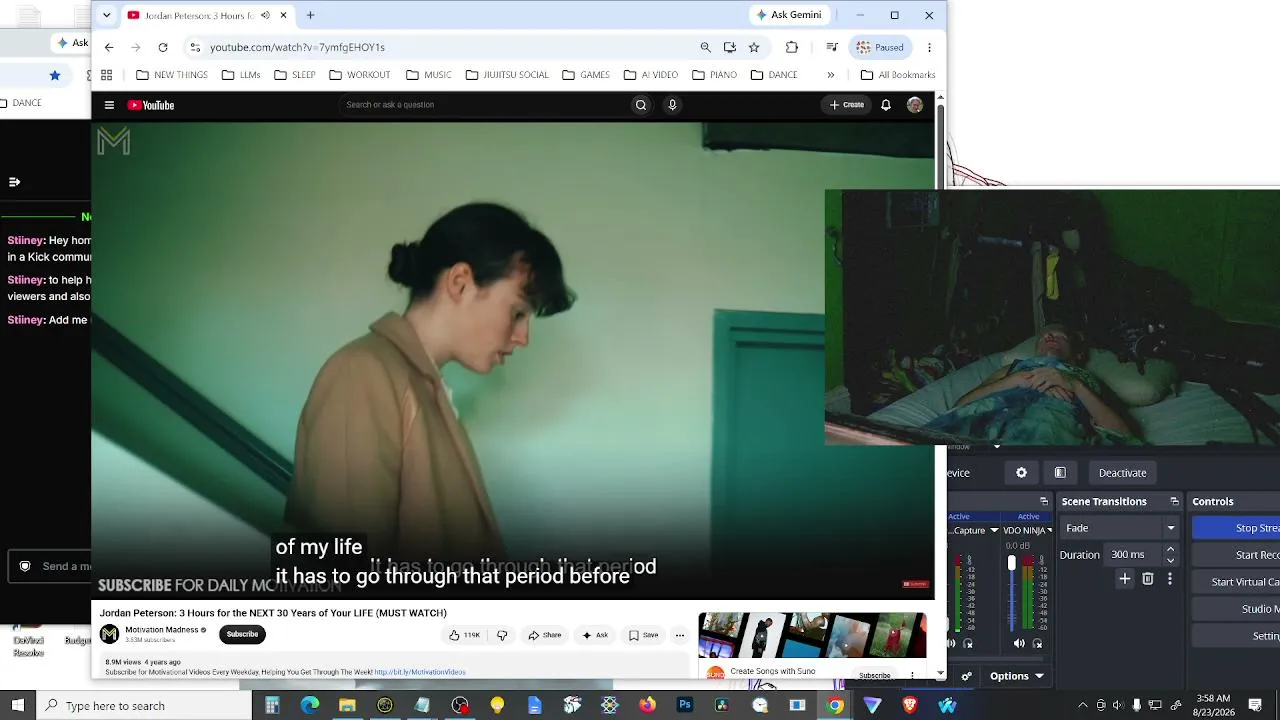The image size is (1280, 720).
Task: Open OBS source filters icon
Action: [x=1060, y=473]
